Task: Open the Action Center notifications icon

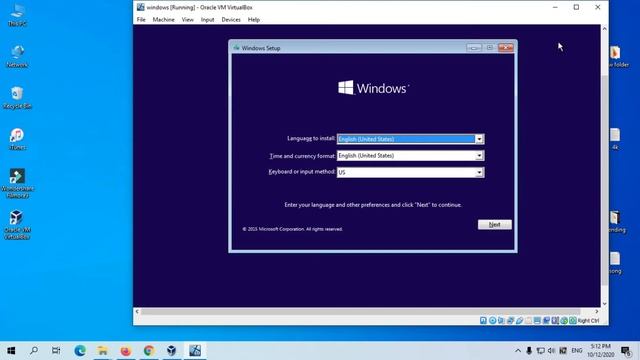Action: point(626,351)
